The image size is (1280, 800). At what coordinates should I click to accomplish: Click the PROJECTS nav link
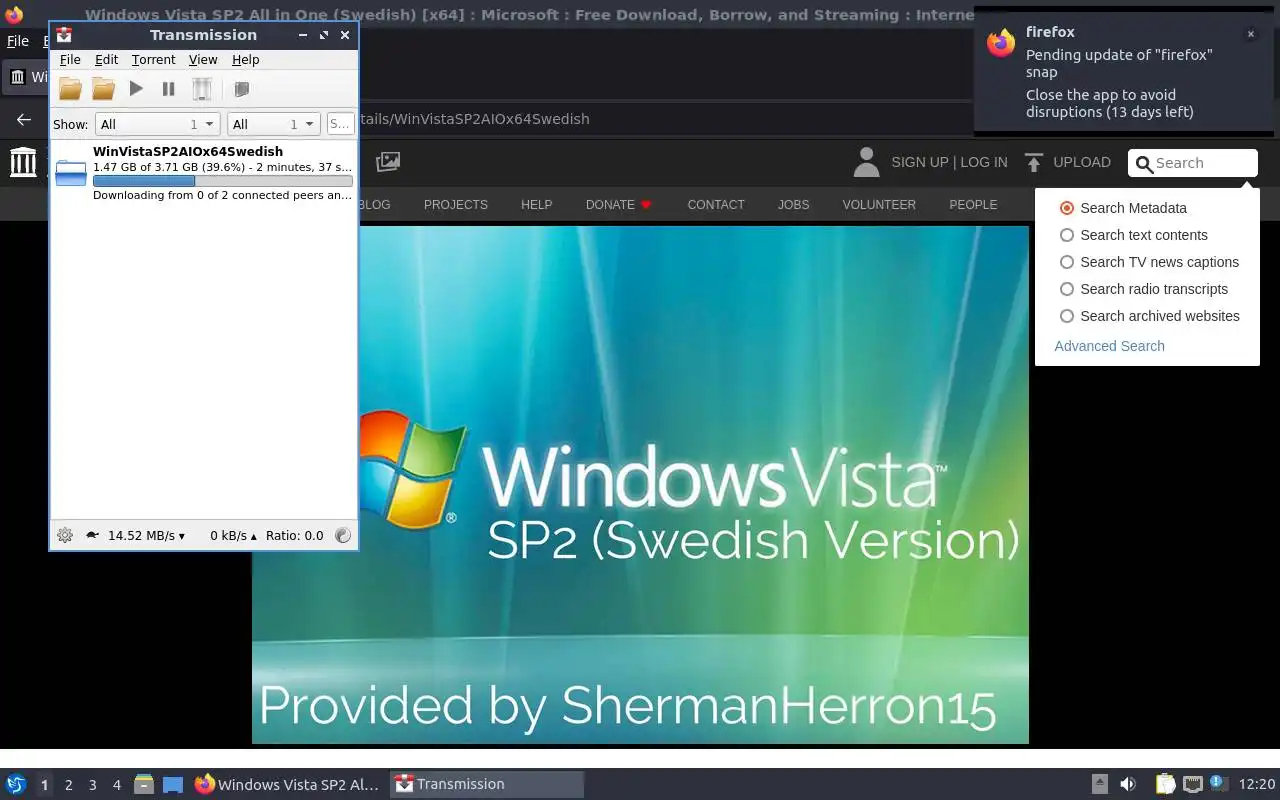tap(456, 205)
